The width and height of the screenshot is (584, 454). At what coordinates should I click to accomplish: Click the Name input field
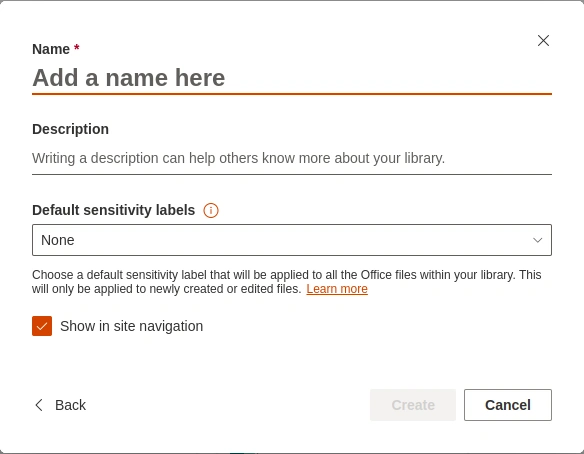(292, 78)
